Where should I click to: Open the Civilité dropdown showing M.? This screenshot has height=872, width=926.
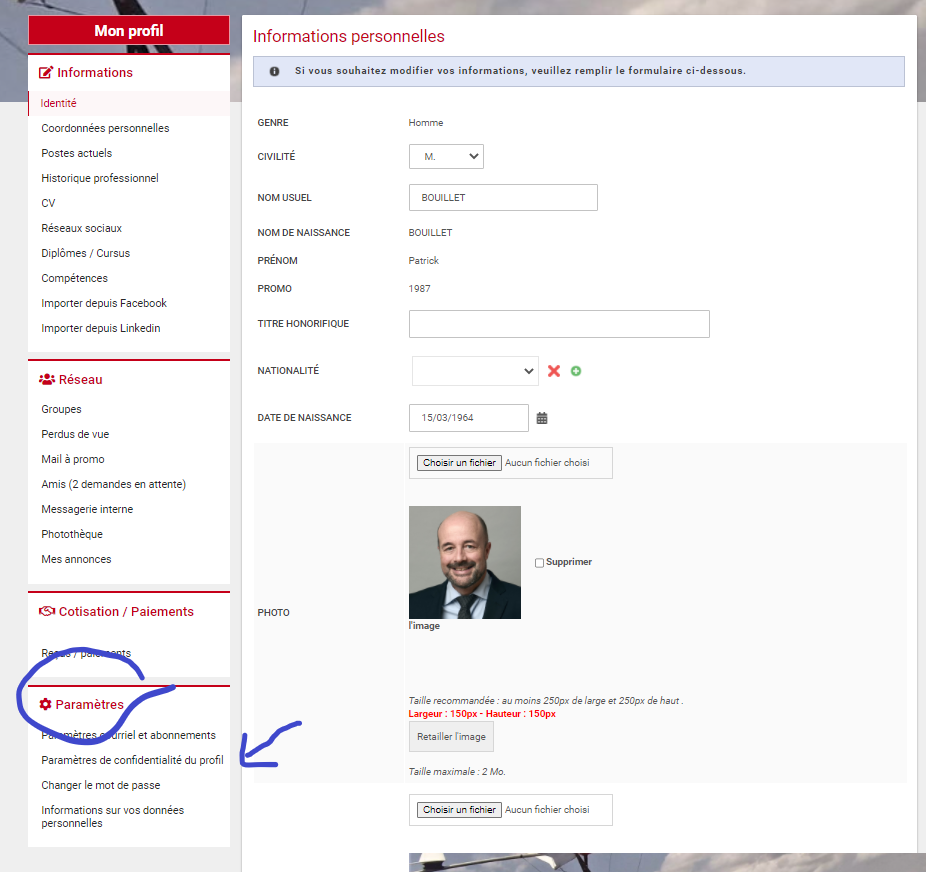coord(446,156)
